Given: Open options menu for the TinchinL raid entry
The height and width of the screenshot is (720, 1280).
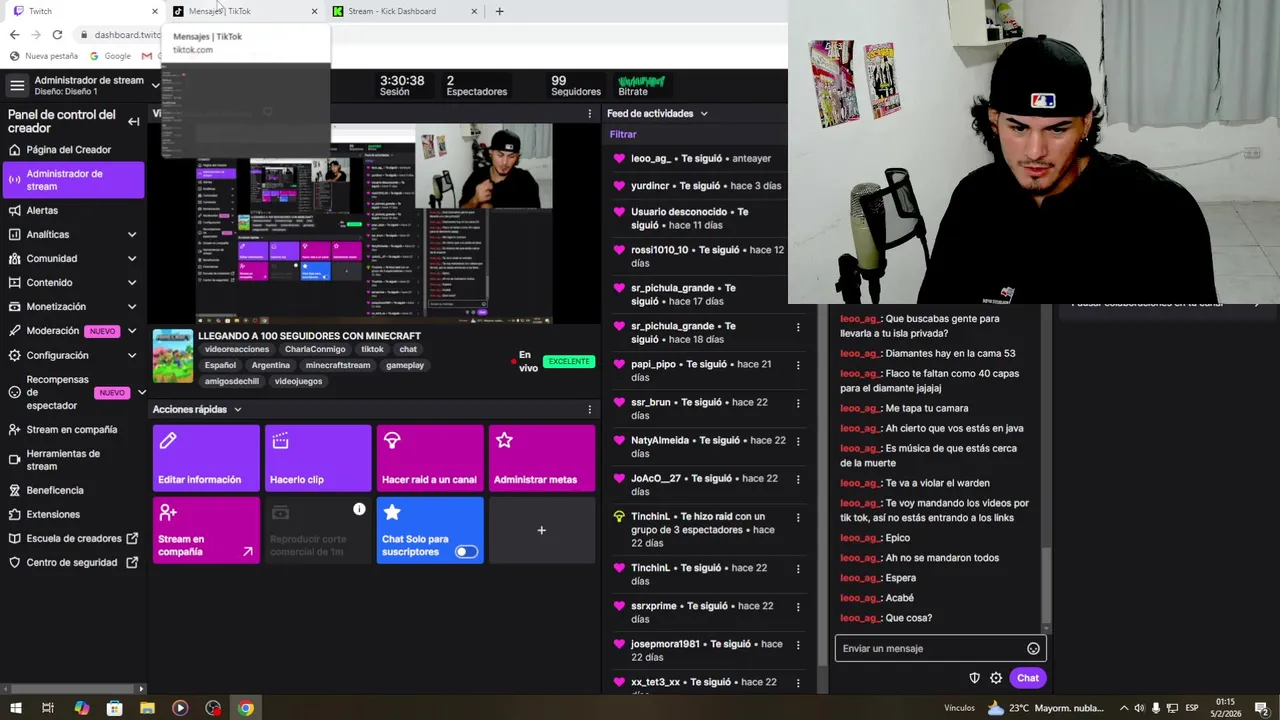Looking at the screenshot, I should (x=798, y=518).
